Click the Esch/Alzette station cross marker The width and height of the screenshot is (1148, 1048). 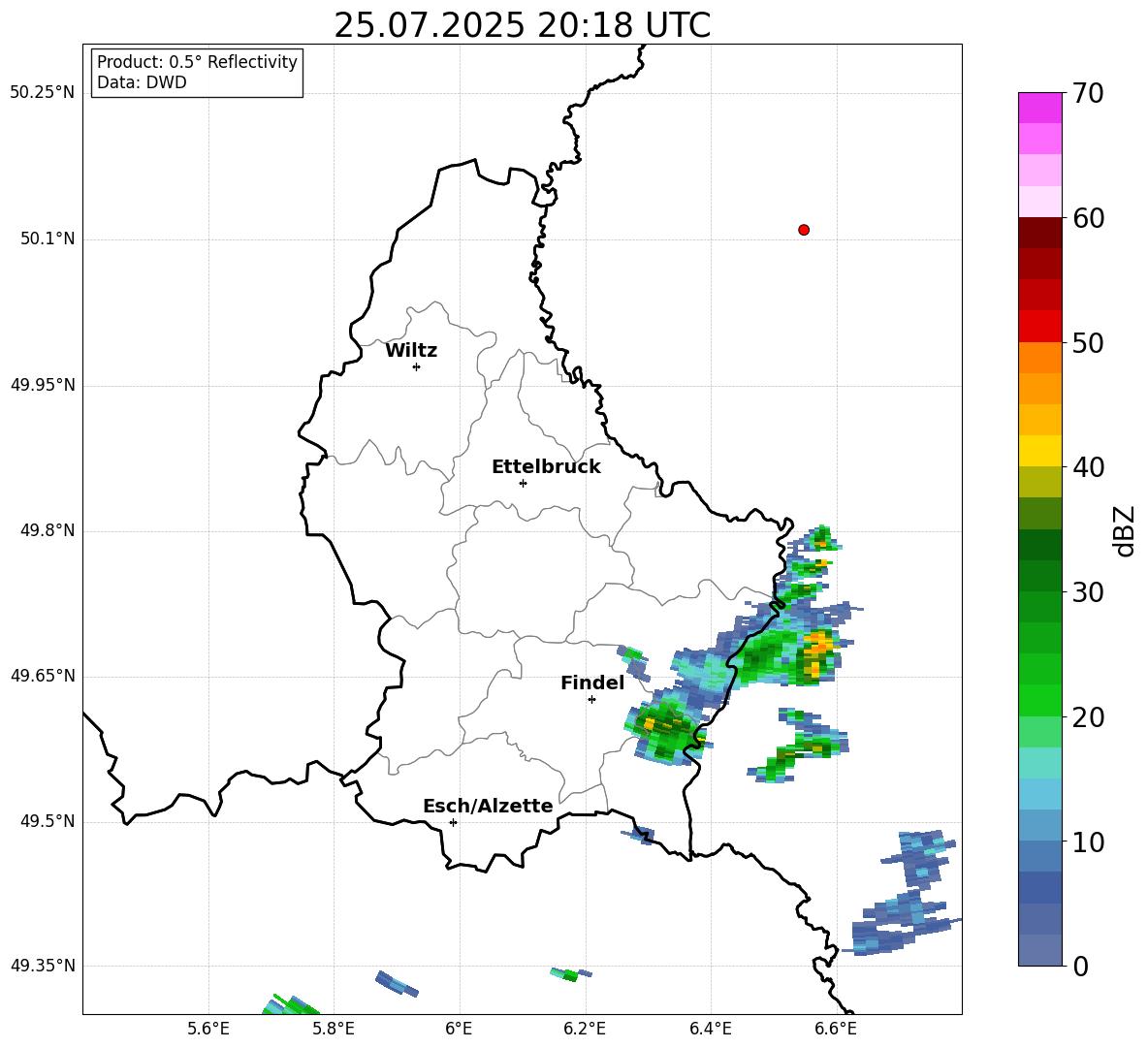tap(453, 822)
